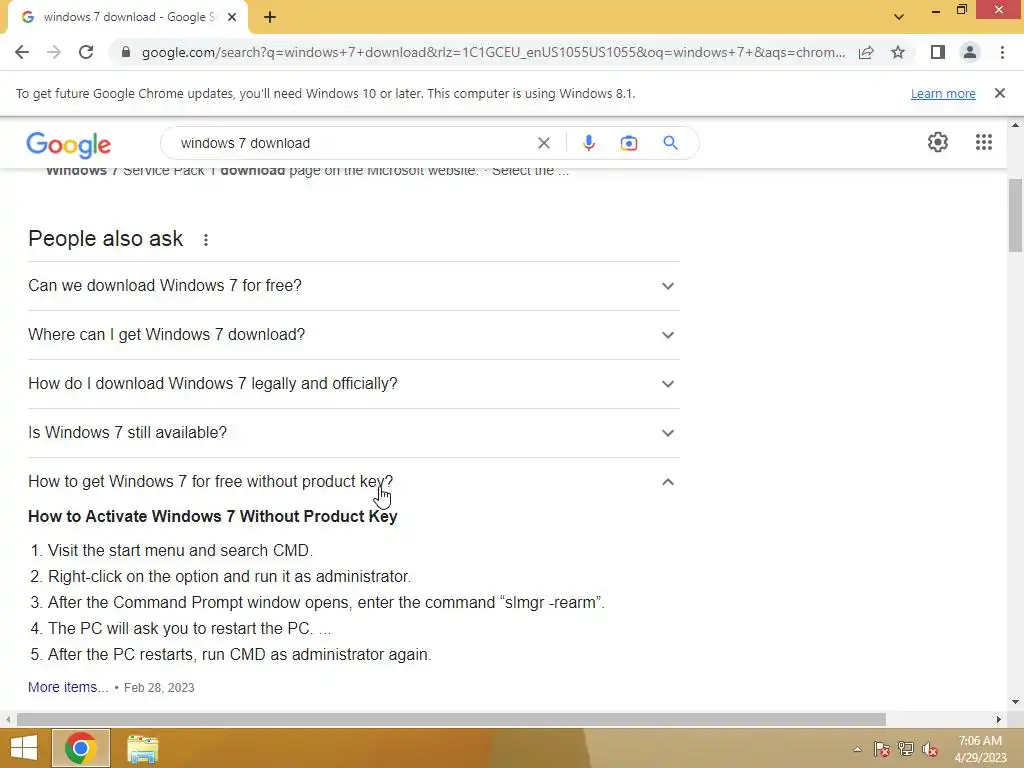Click step Visit the start menu and search CMD

point(180,551)
